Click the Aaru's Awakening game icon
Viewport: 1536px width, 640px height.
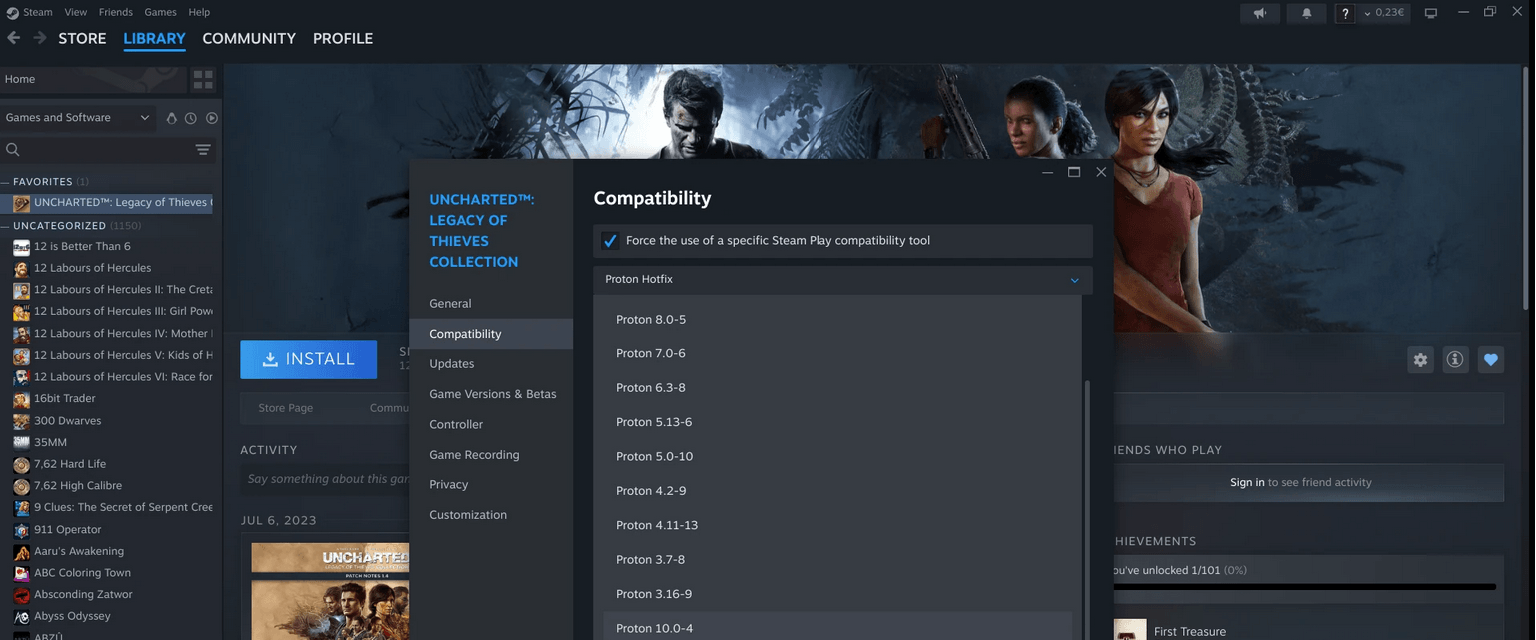[x=21, y=552]
